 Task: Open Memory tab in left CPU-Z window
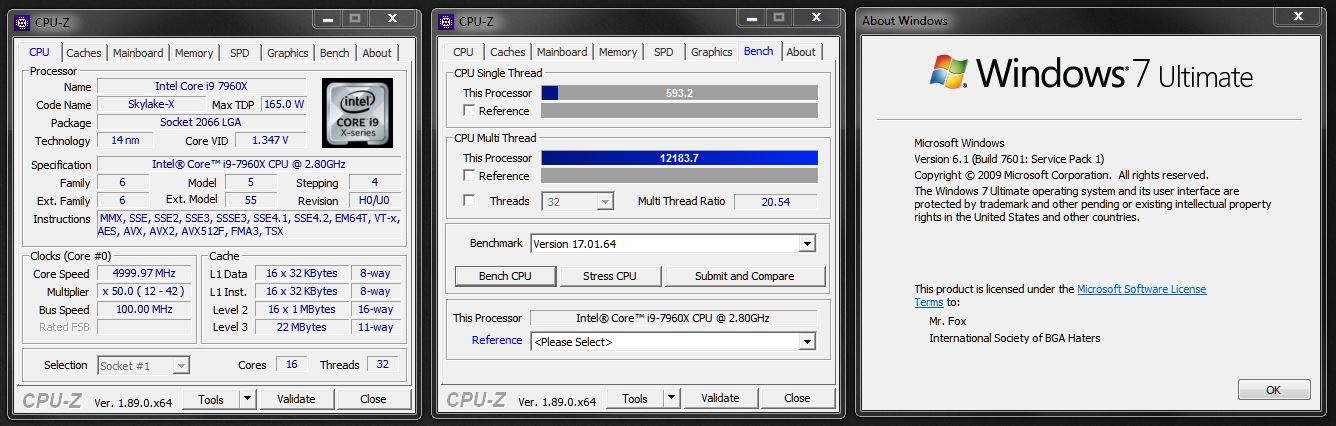point(194,53)
